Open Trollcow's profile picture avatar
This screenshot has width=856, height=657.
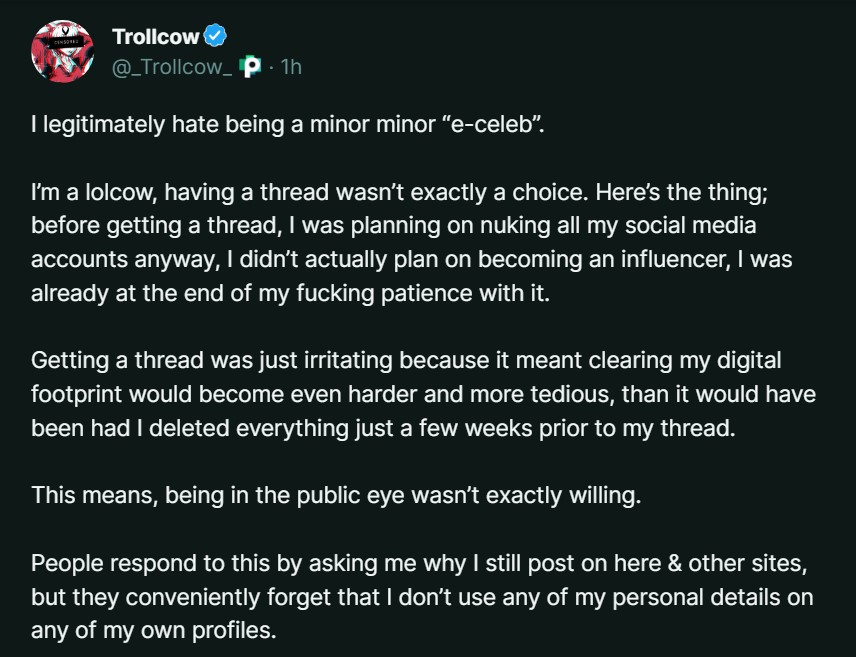pyautogui.click(x=62, y=51)
